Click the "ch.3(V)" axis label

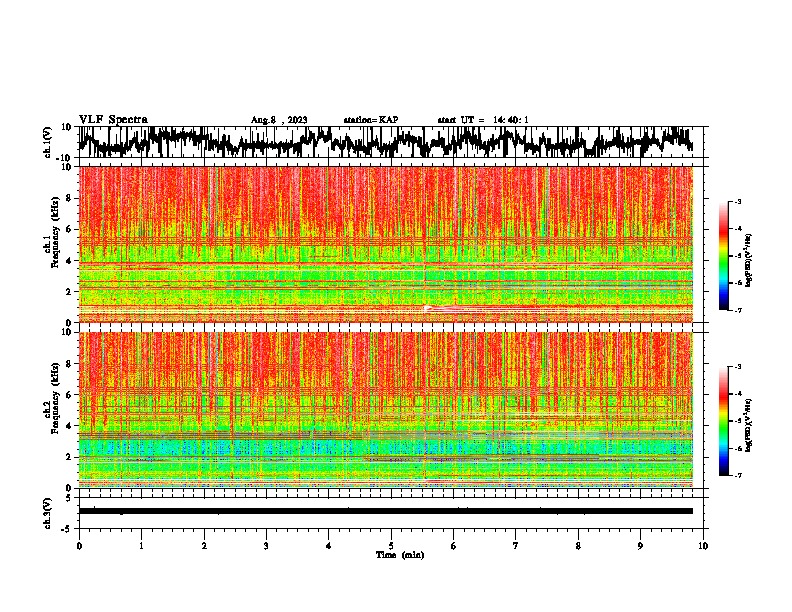pyautogui.click(x=48, y=513)
